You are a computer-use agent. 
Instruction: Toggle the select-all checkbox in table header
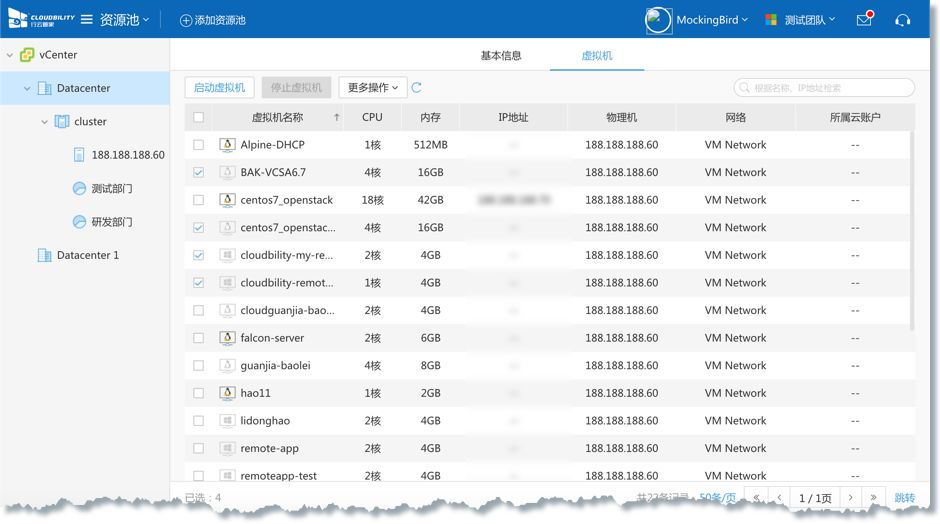click(198, 117)
